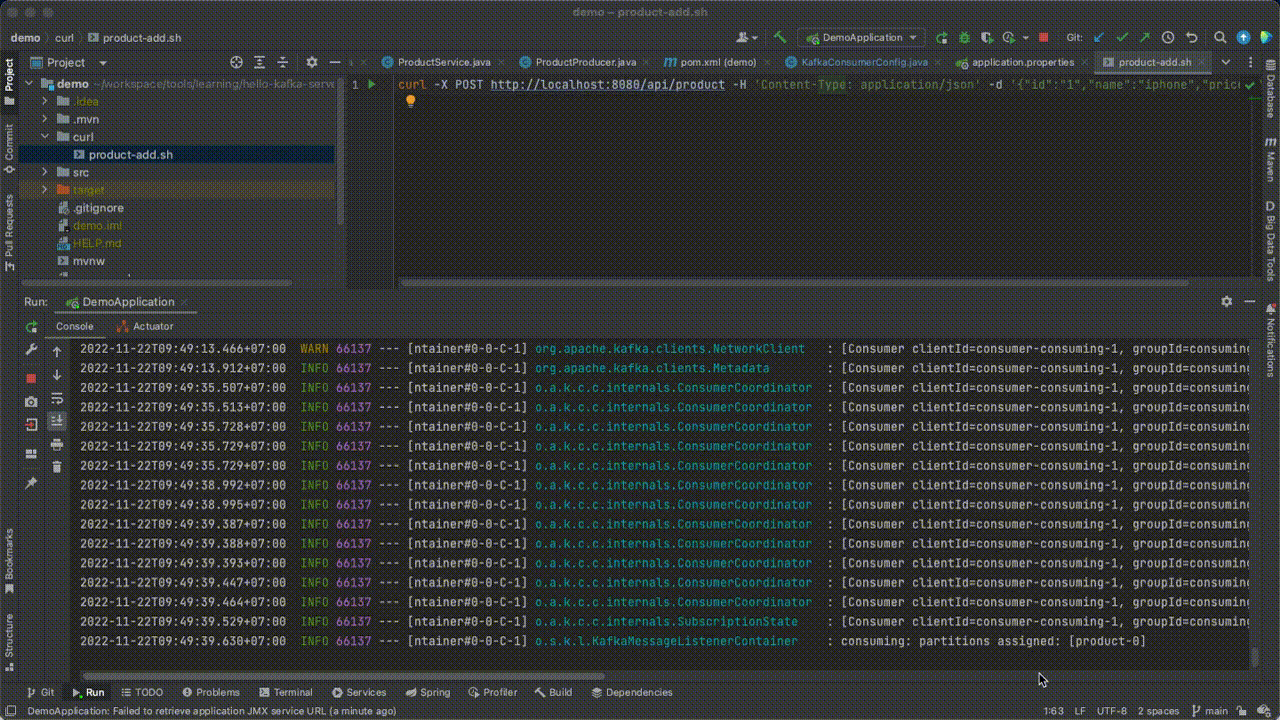The width and height of the screenshot is (1280, 720).
Task: Open Git history clock icon
Action: (x=1167, y=37)
